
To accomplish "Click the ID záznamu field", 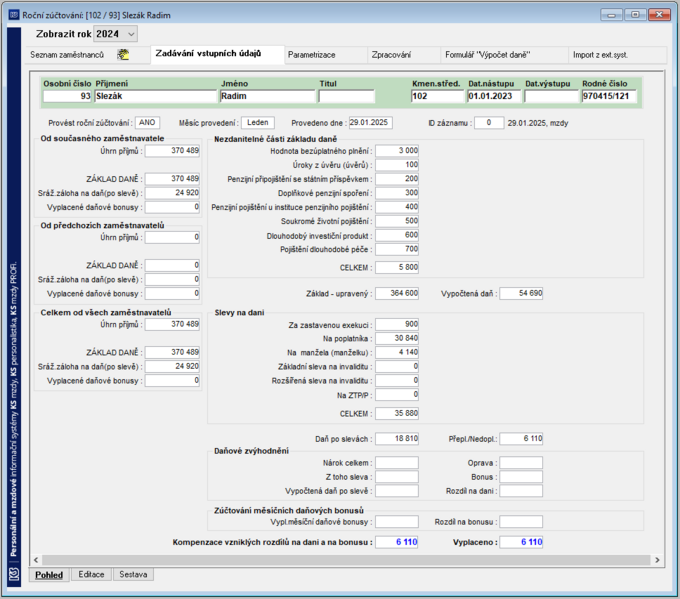I will 489,123.
